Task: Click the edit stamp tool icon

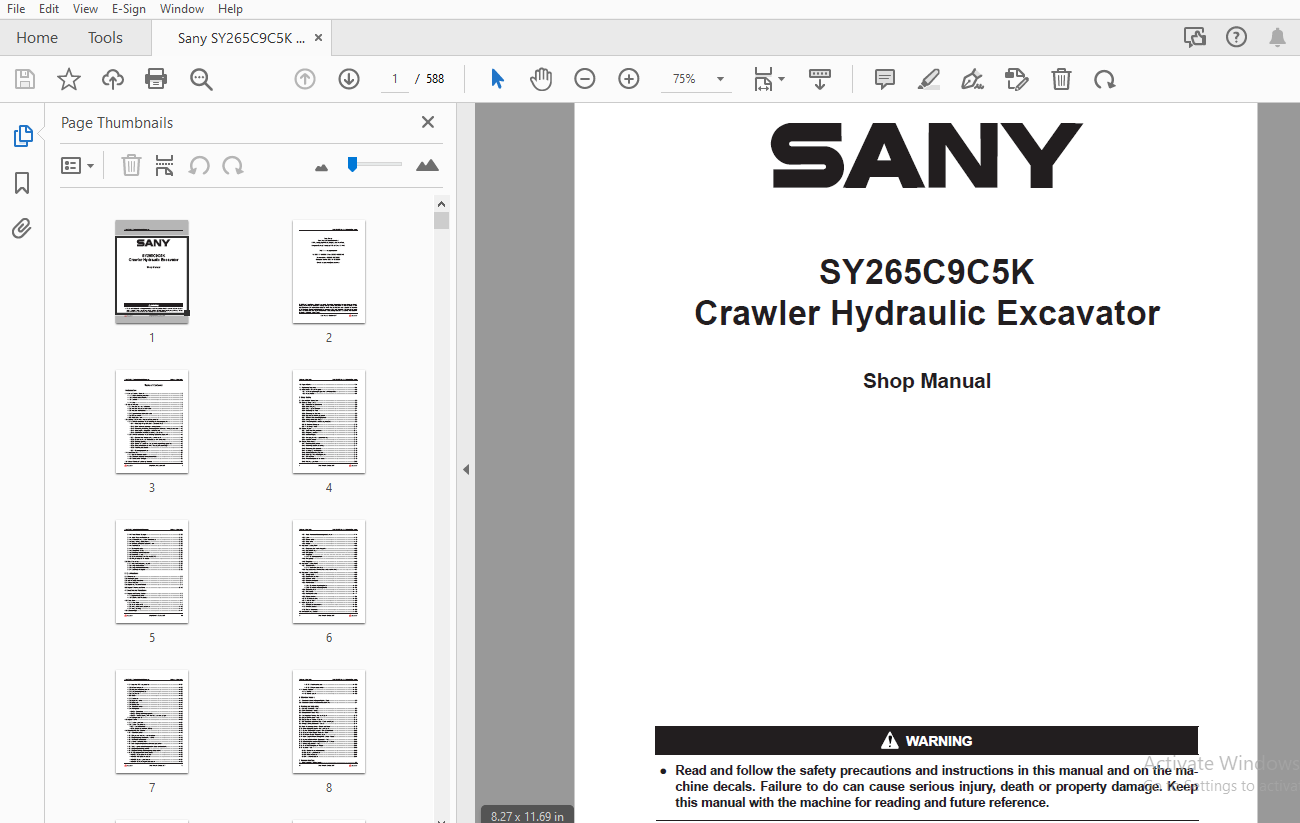Action: (x=1017, y=79)
